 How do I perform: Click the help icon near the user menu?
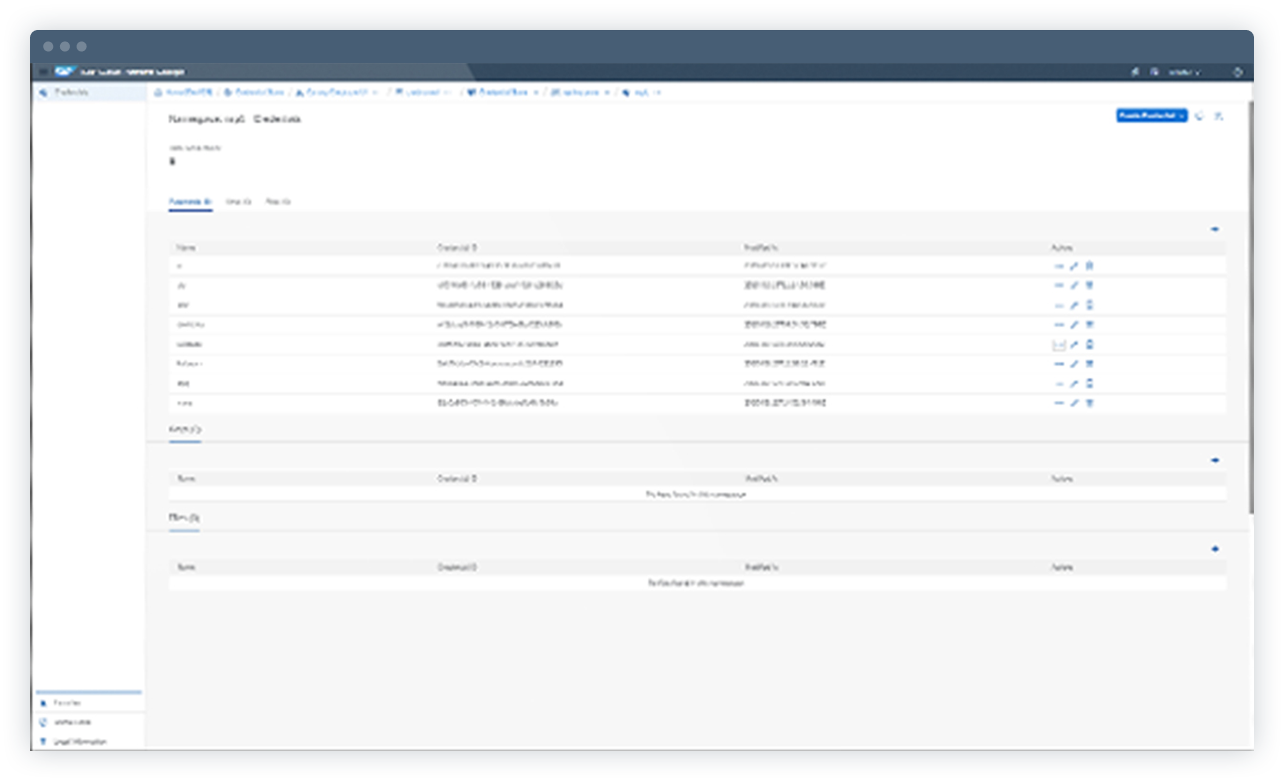(x=1155, y=72)
